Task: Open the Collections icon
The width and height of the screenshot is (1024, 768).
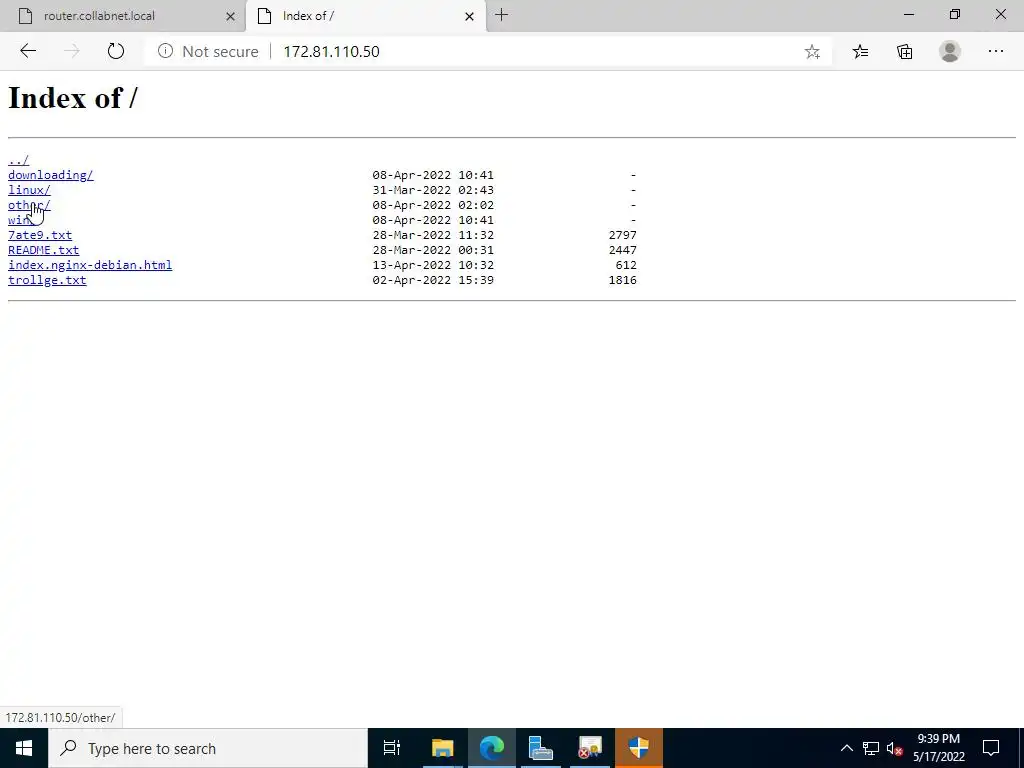Action: point(904,52)
